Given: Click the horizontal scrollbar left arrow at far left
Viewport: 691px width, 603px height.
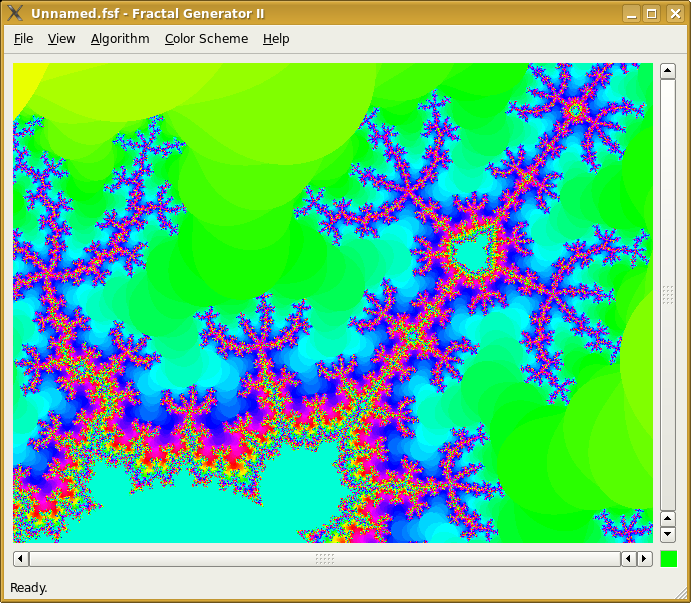Looking at the screenshot, I should 21,559.
